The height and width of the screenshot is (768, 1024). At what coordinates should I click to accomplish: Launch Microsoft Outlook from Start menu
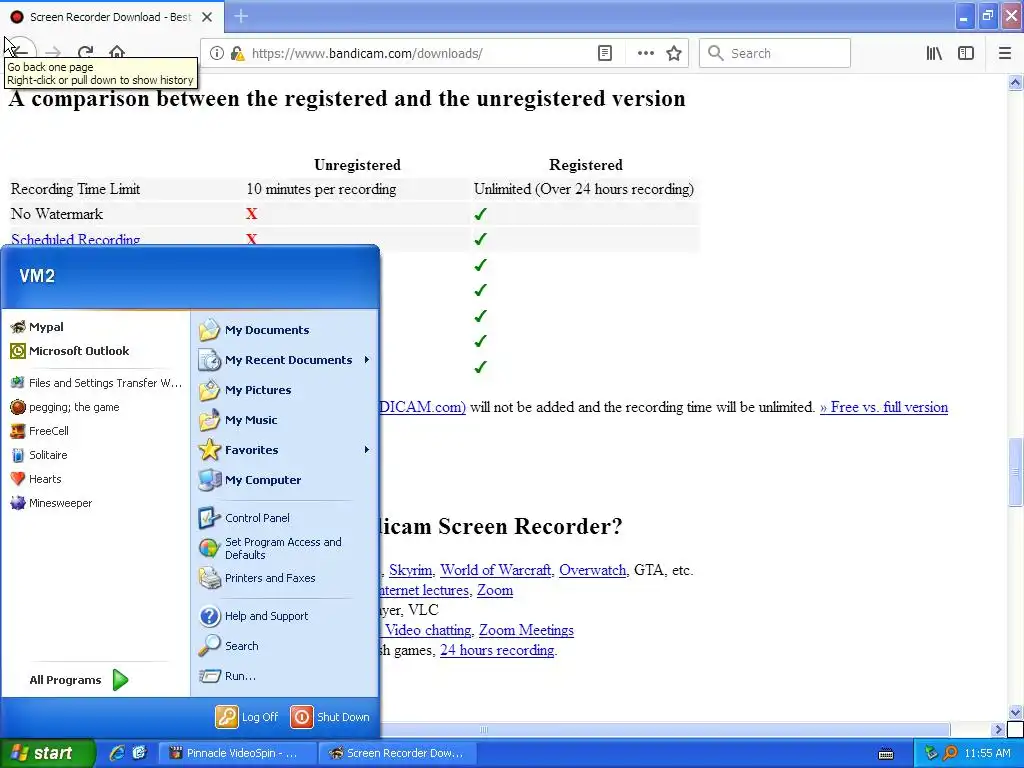(x=95, y=351)
